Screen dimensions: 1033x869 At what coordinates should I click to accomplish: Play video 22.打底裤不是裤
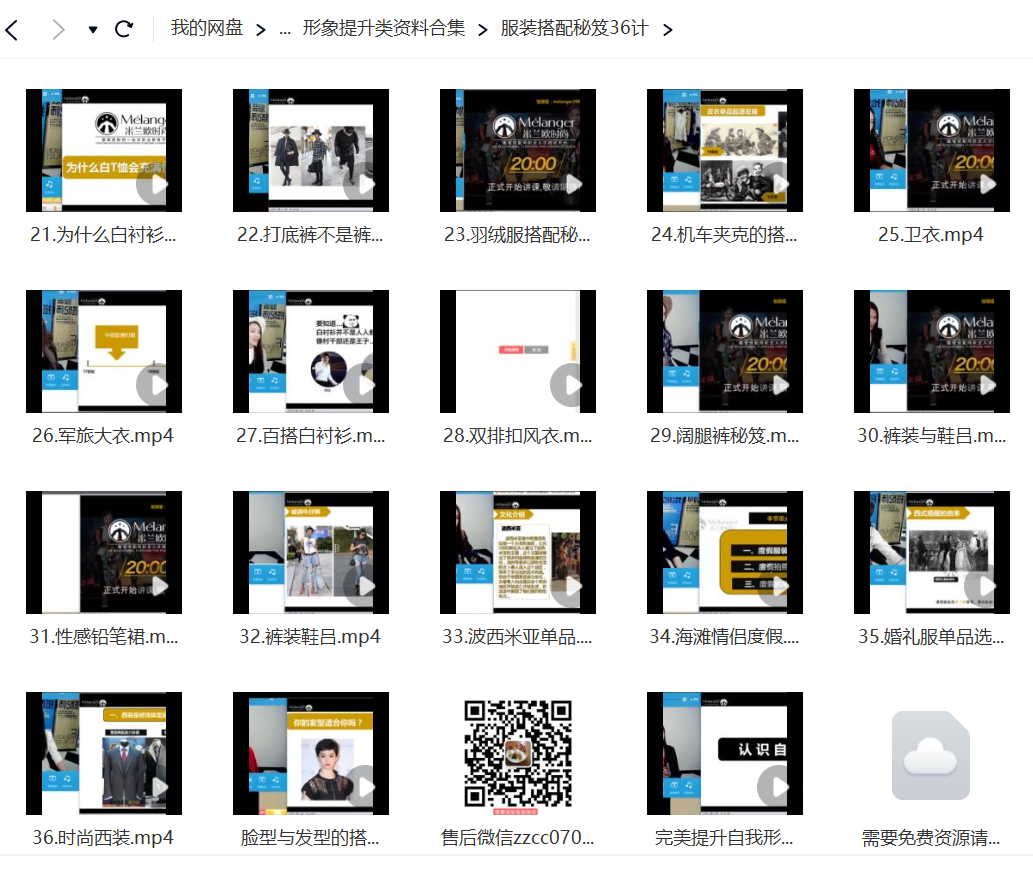tap(311, 150)
